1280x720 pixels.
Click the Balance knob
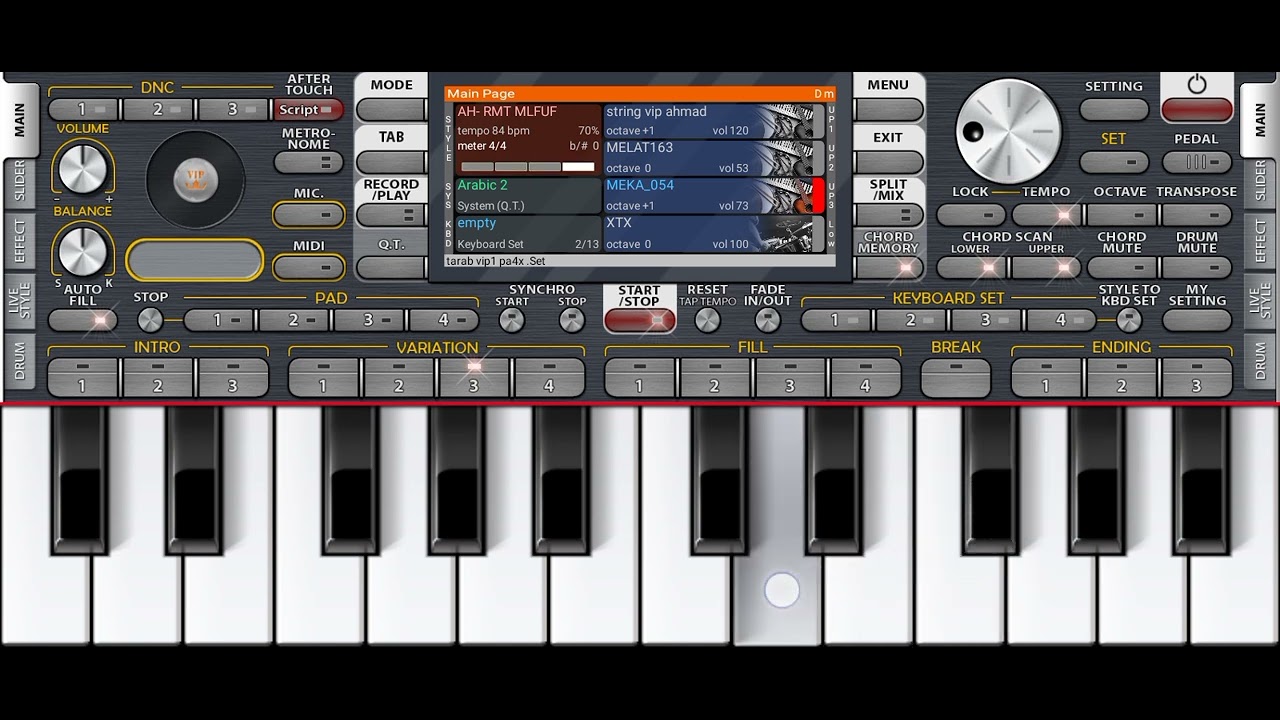pos(83,250)
